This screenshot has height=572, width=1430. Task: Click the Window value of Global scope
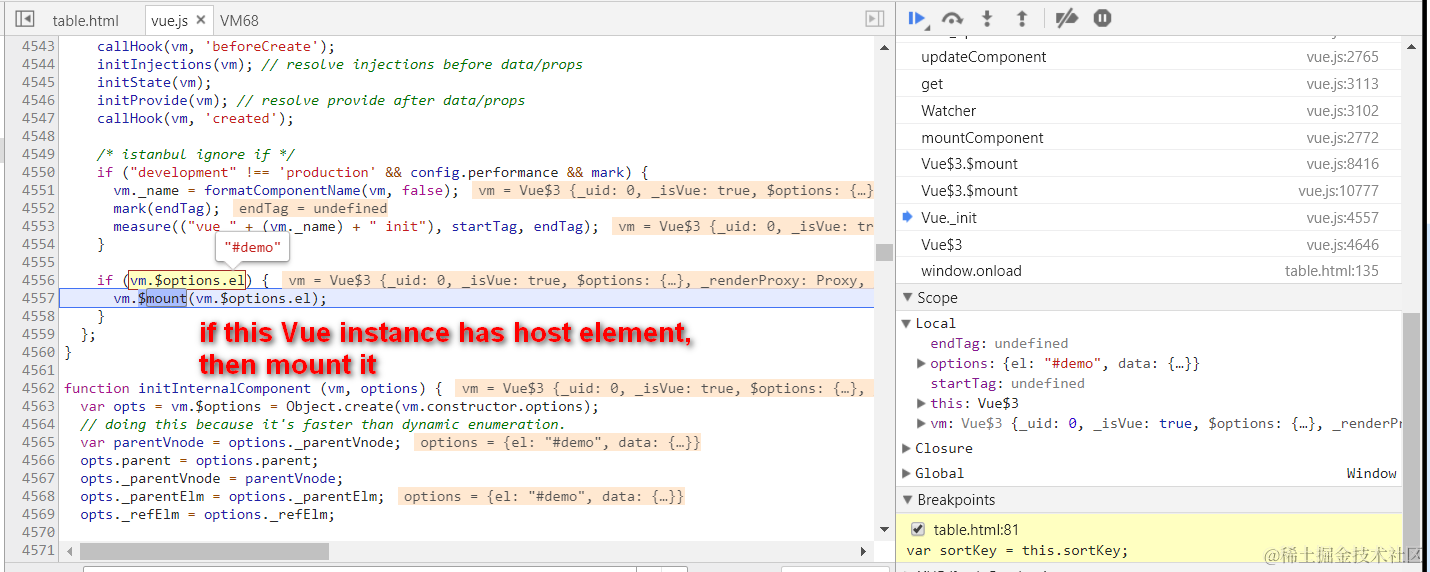point(1371,473)
